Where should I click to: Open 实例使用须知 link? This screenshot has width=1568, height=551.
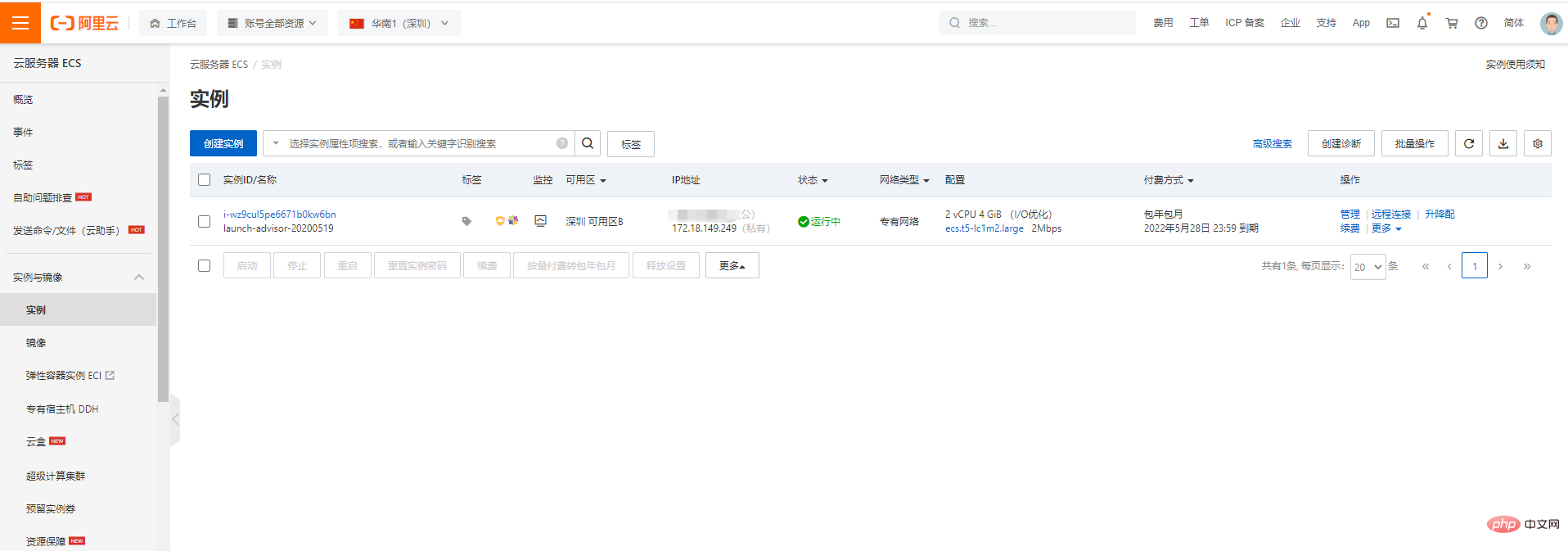tap(1516, 65)
